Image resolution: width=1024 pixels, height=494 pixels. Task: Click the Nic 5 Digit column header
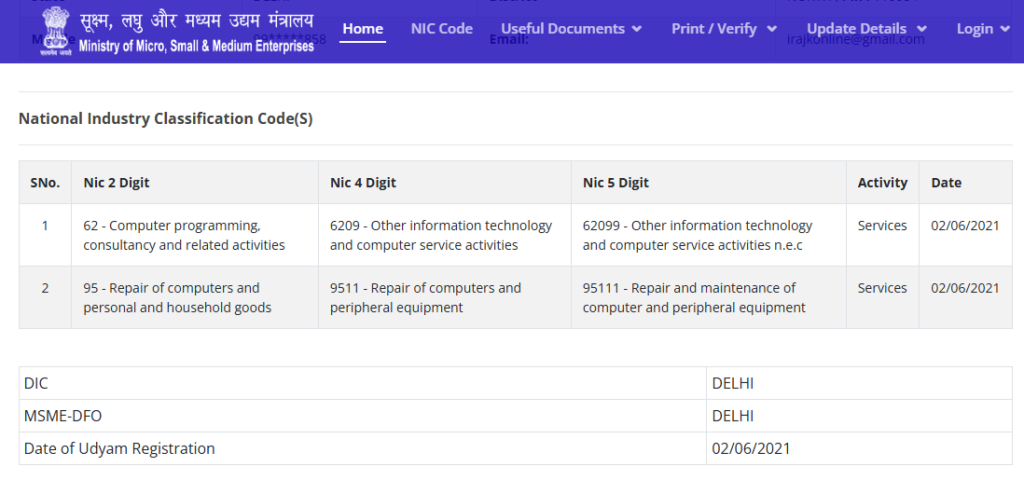(616, 183)
